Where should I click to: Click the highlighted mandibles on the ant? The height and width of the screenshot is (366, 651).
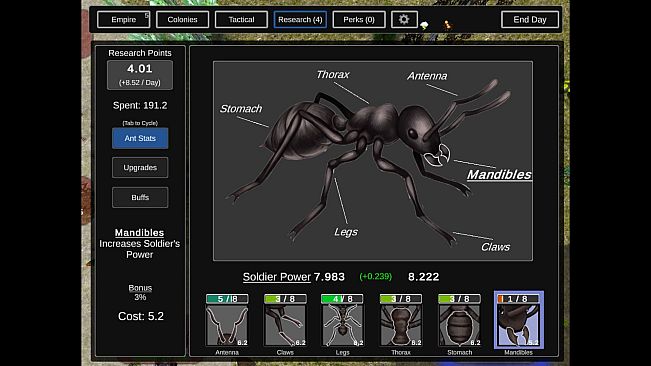[438, 156]
